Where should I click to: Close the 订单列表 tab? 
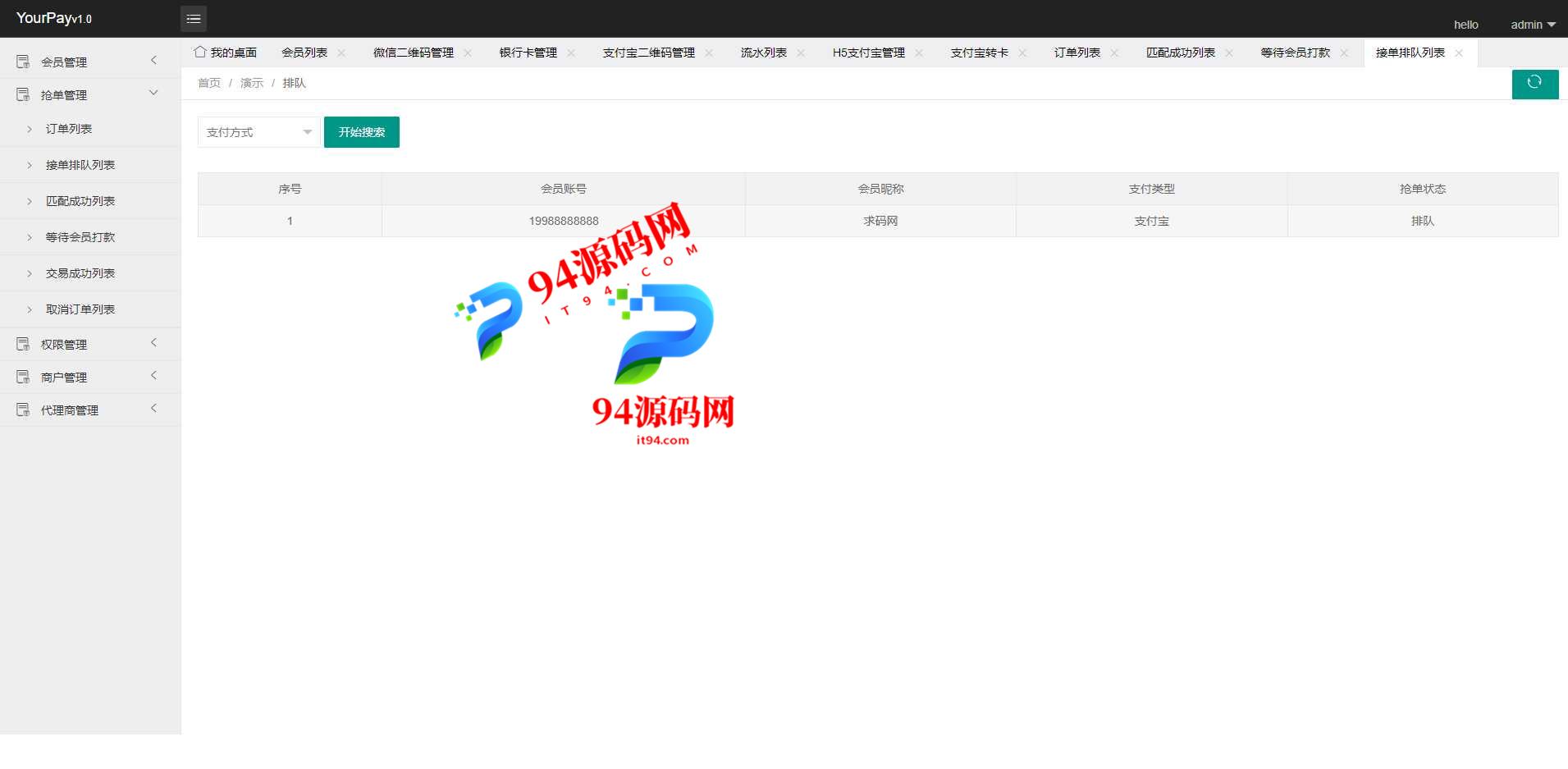coord(1114,53)
